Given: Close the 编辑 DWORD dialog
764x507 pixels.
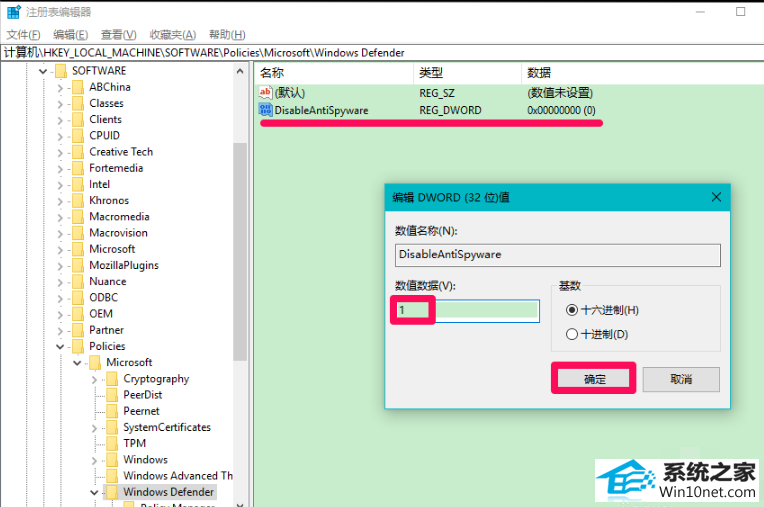Looking at the screenshot, I should click(716, 197).
